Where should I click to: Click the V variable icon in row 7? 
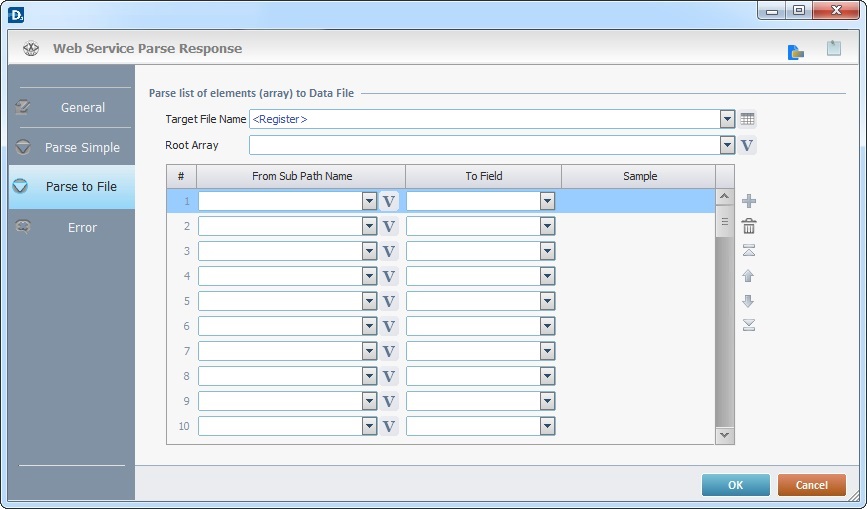tap(389, 351)
